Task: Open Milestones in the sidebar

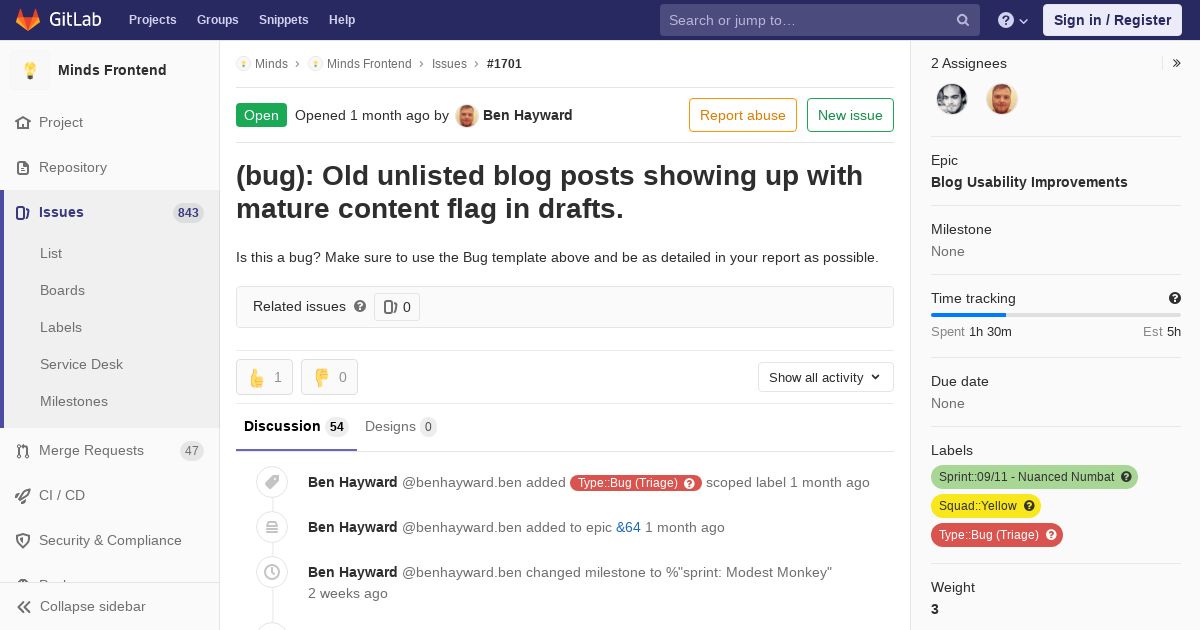Action: pyautogui.click(x=74, y=401)
